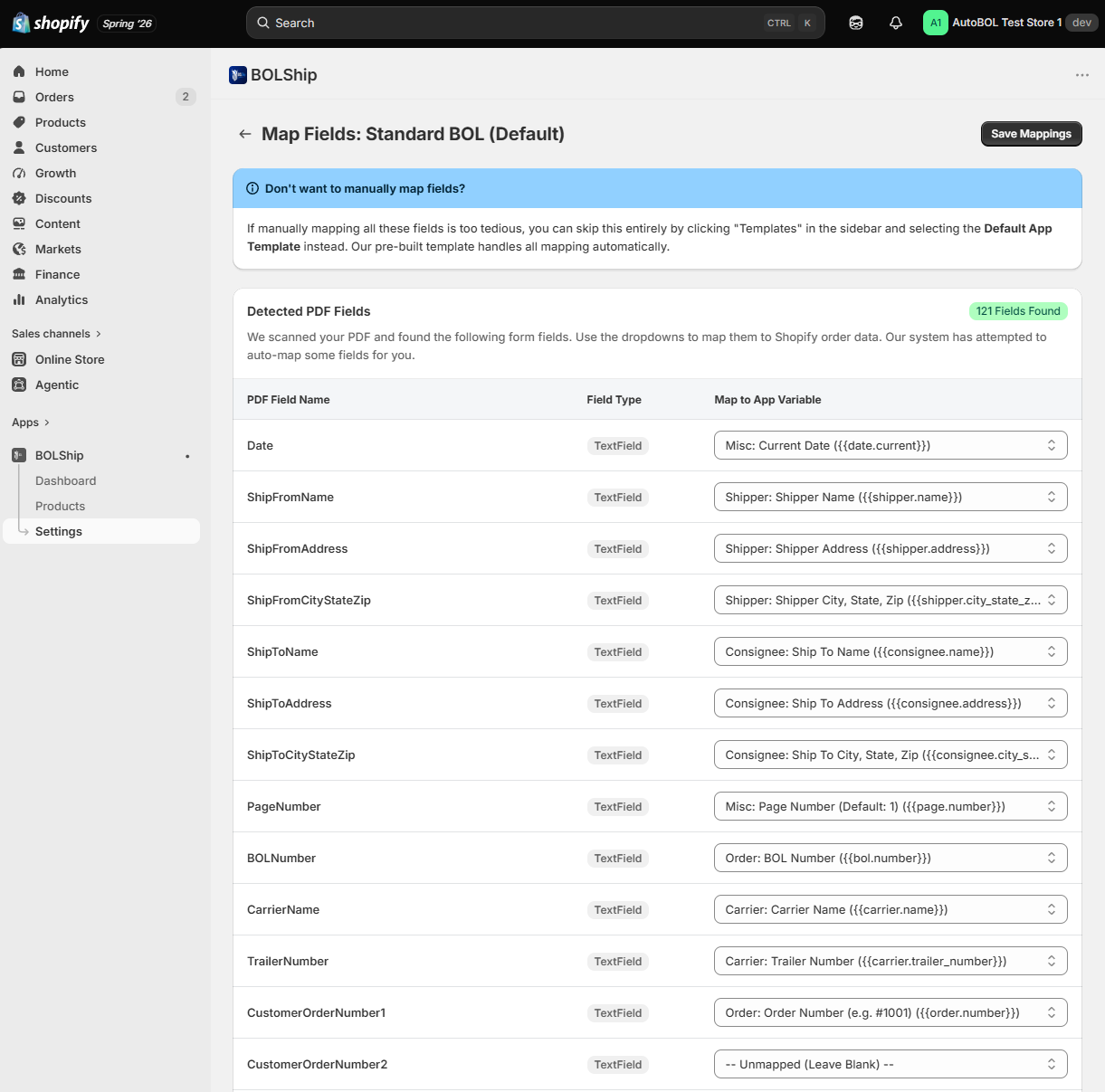
Task: Click the Analytics bar chart icon
Action: pos(19,299)
